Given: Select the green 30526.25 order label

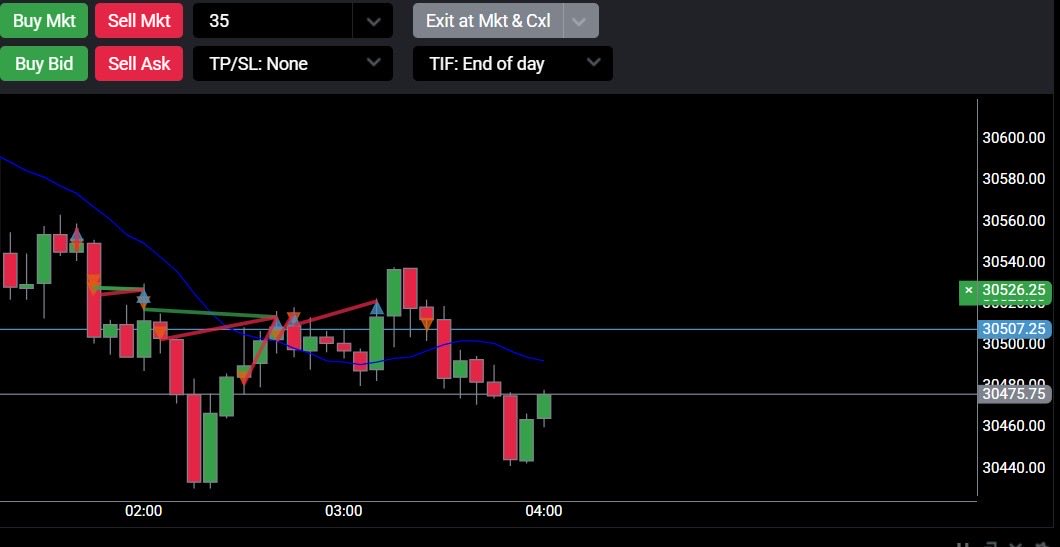Looking at the screenshot, I should (1013, 291).
